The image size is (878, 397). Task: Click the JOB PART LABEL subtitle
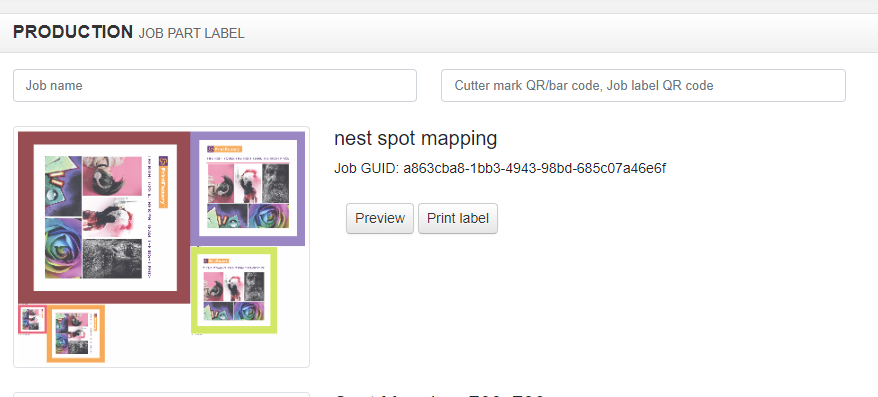coord(192,34)
